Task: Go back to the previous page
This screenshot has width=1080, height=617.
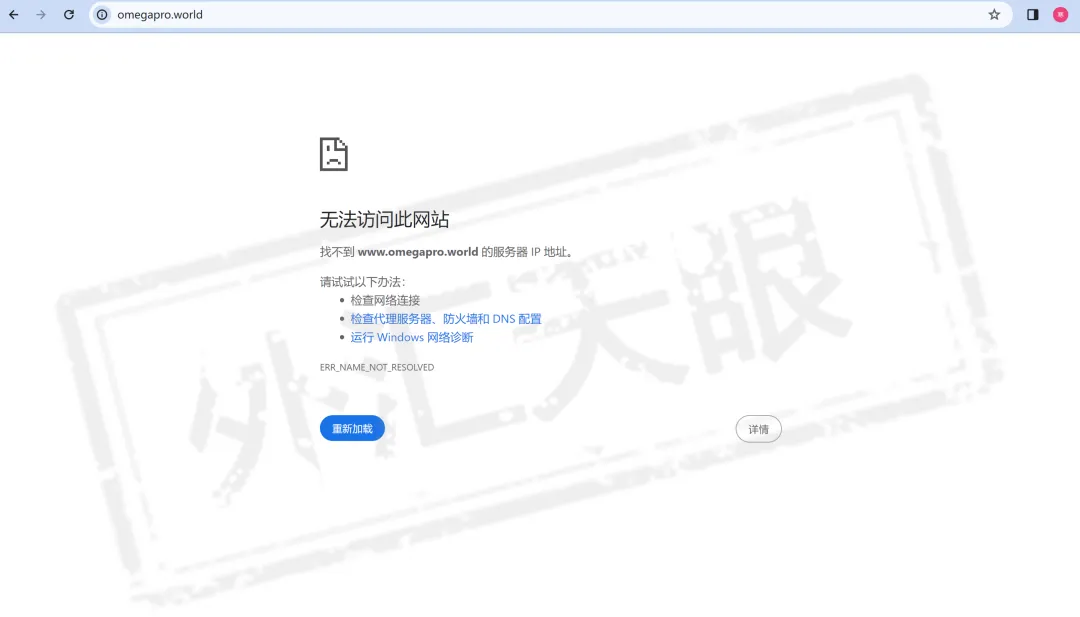Action: click(14, 14)
